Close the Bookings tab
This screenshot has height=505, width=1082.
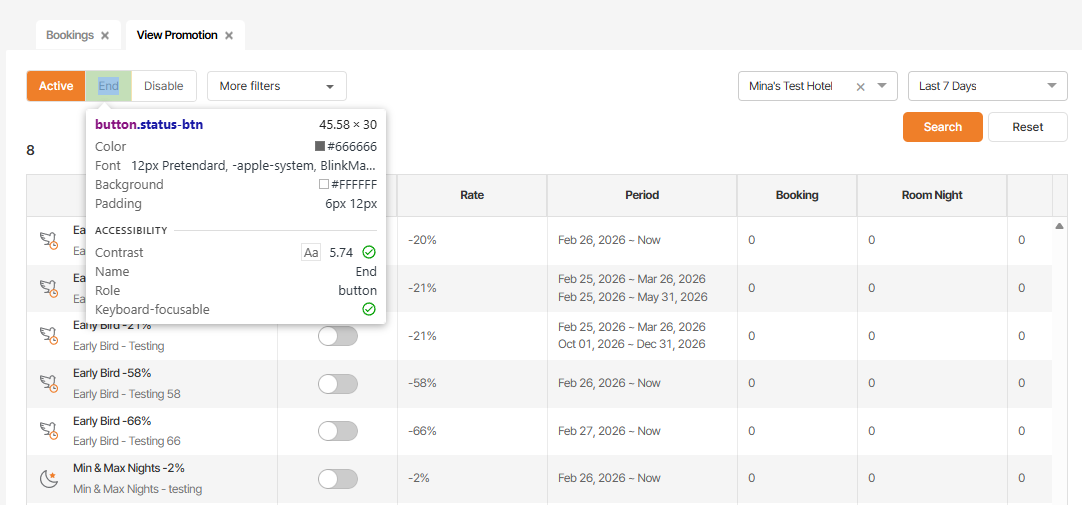pos(105,35)
